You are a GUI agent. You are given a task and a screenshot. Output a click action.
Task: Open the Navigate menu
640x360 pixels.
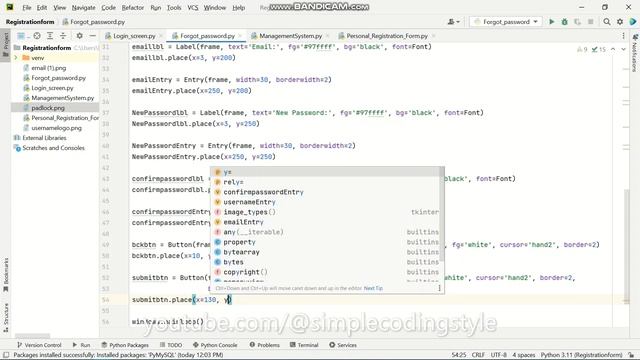83,7
